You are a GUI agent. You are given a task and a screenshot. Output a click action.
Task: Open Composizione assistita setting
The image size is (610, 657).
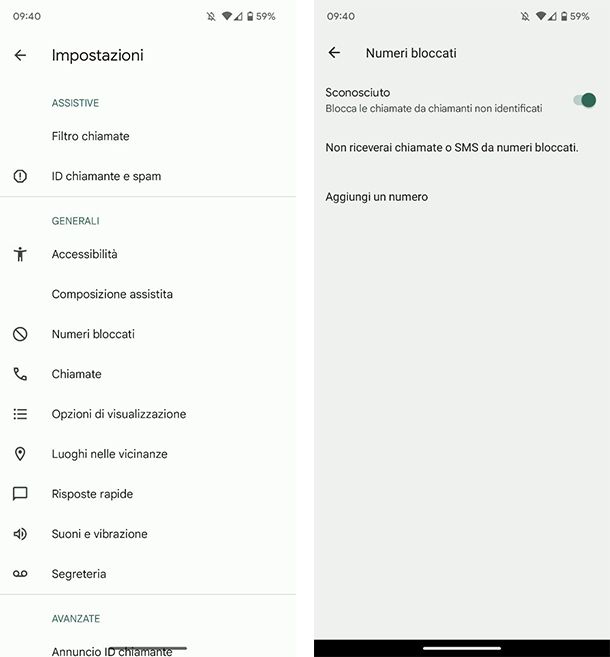coord(112,294)
